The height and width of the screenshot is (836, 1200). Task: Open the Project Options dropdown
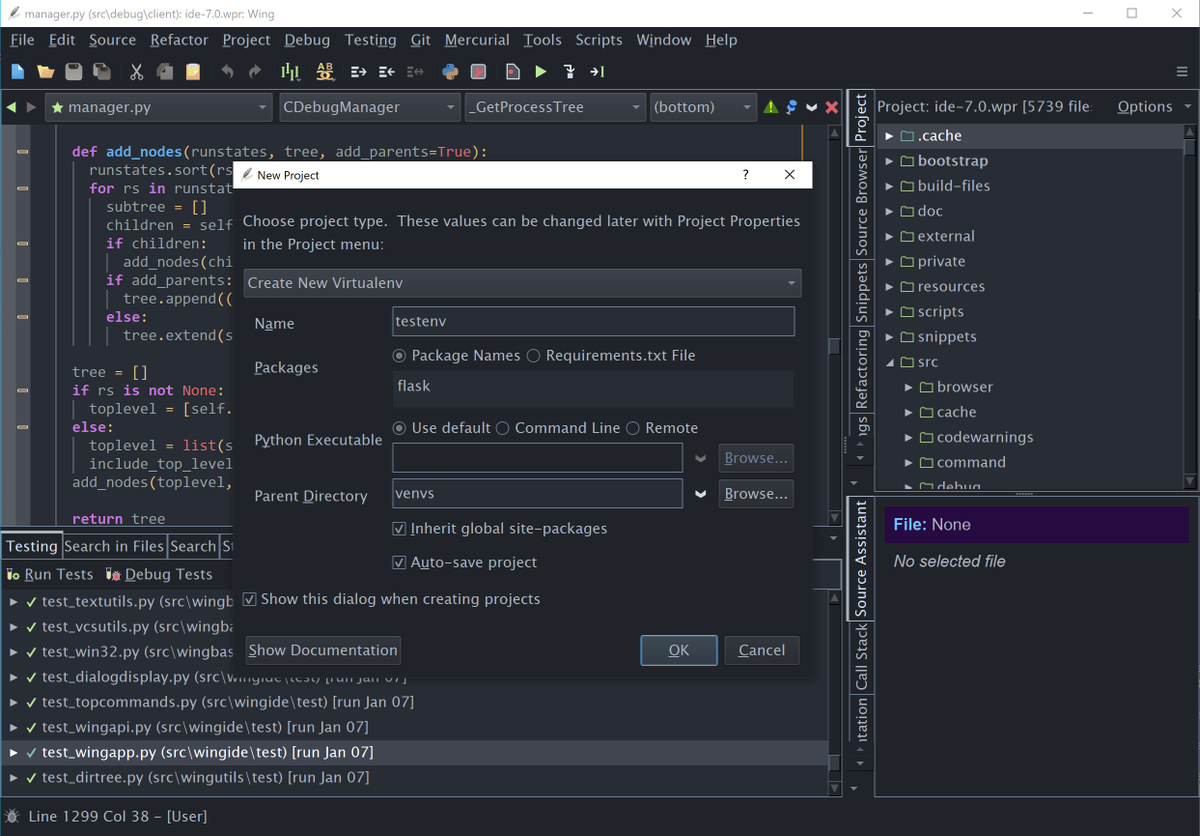click(x=1154, y=106)
